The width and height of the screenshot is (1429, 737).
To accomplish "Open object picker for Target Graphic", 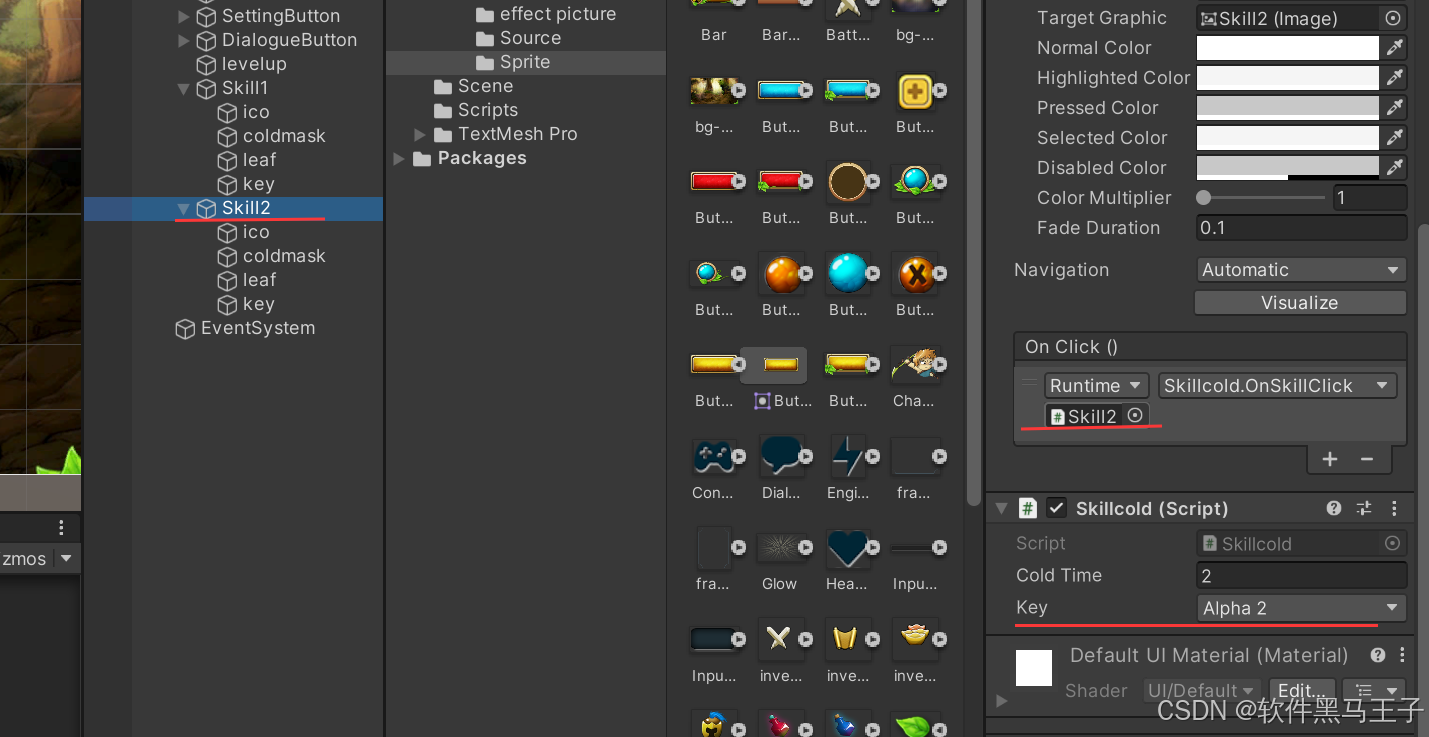I will coord(1392,18).
